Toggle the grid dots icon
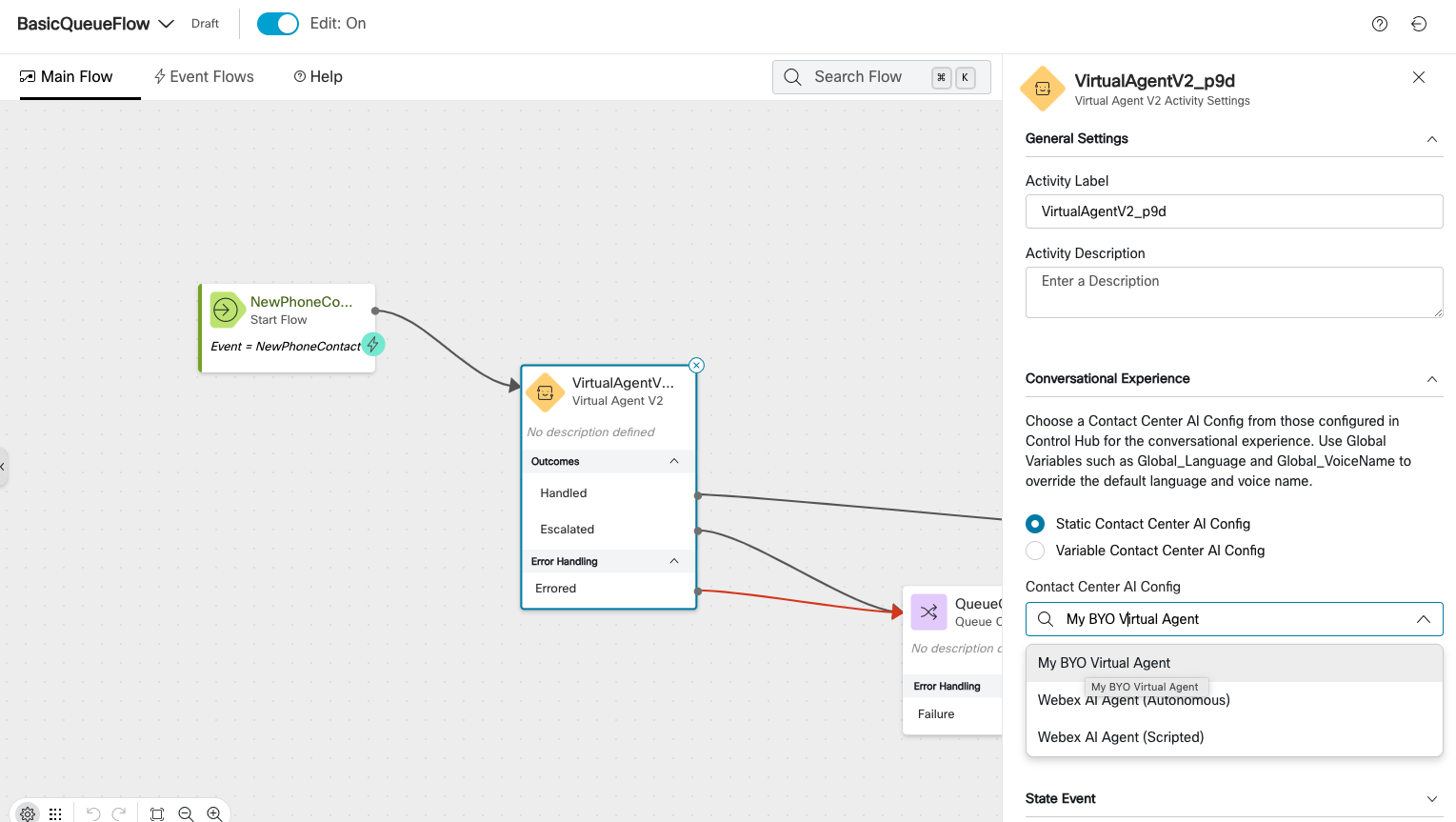 click(55, 813)
